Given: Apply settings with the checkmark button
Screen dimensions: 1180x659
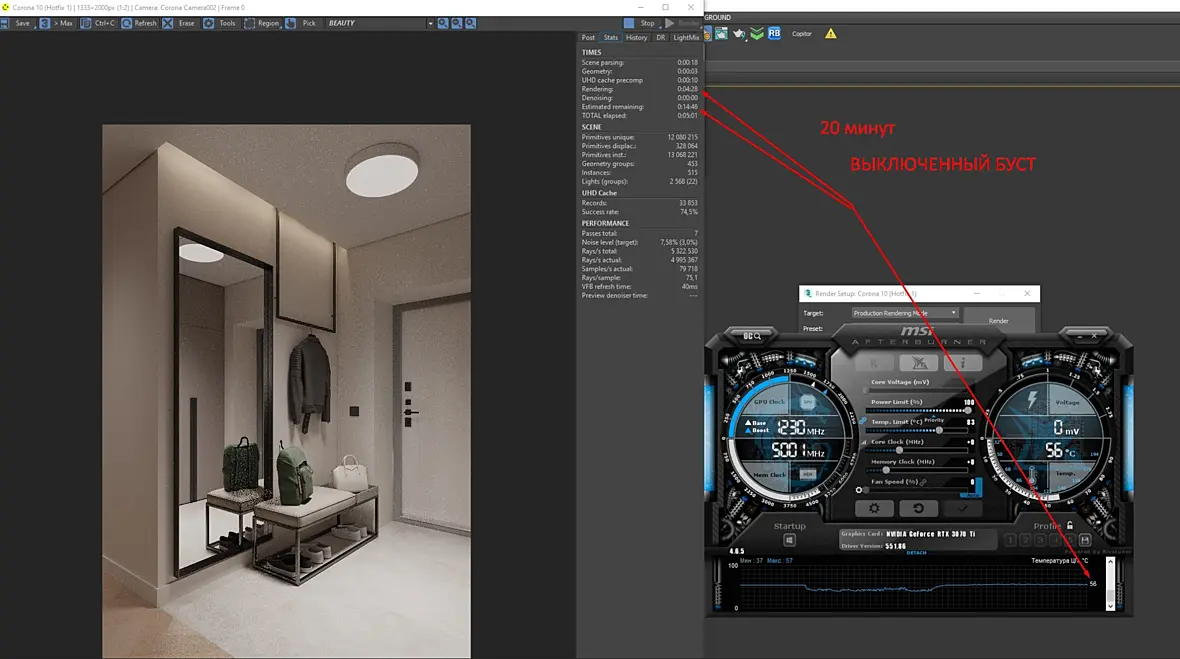Looking at the screenshot, I should (963, 509).
